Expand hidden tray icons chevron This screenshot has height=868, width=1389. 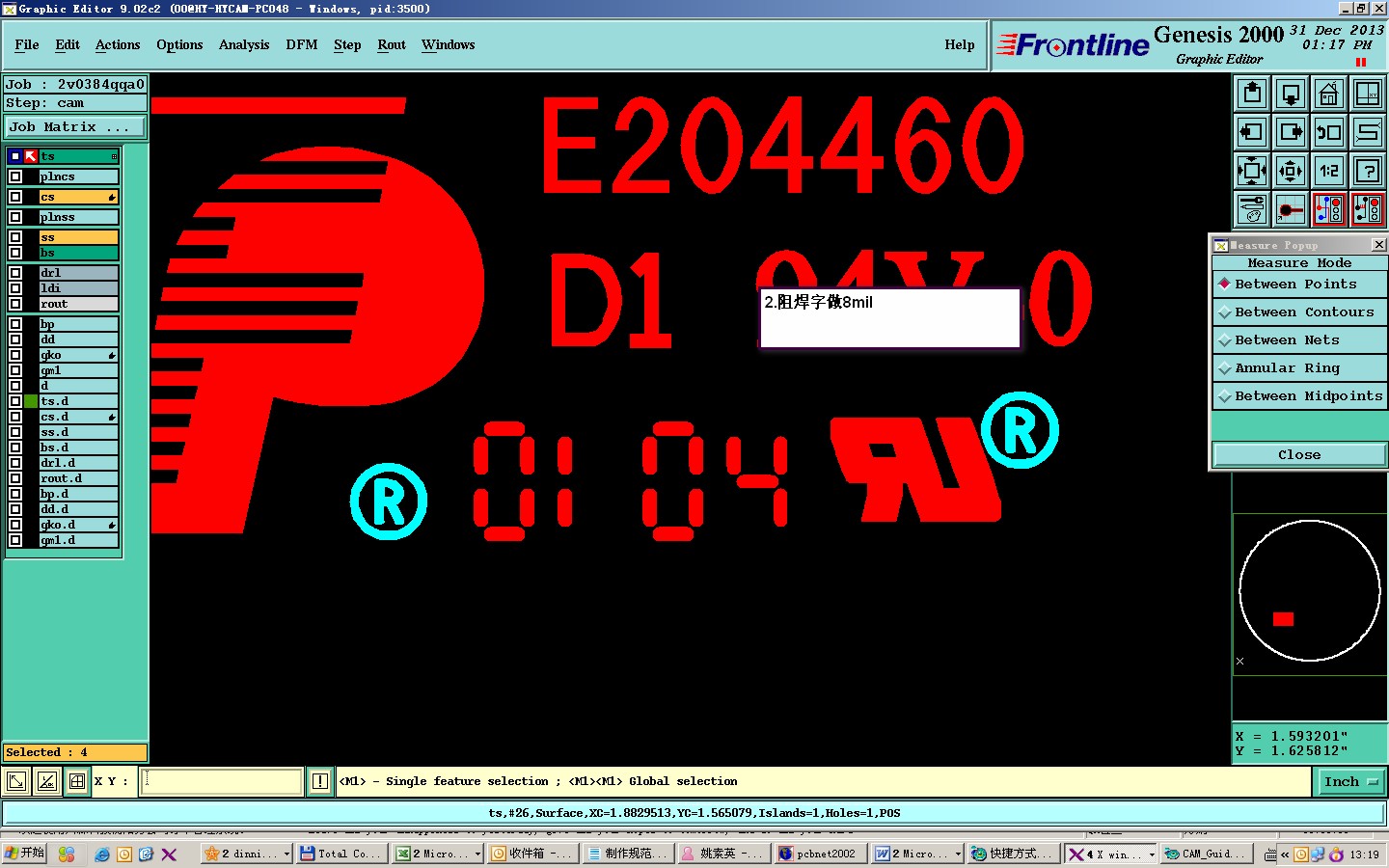point(1285,854)
